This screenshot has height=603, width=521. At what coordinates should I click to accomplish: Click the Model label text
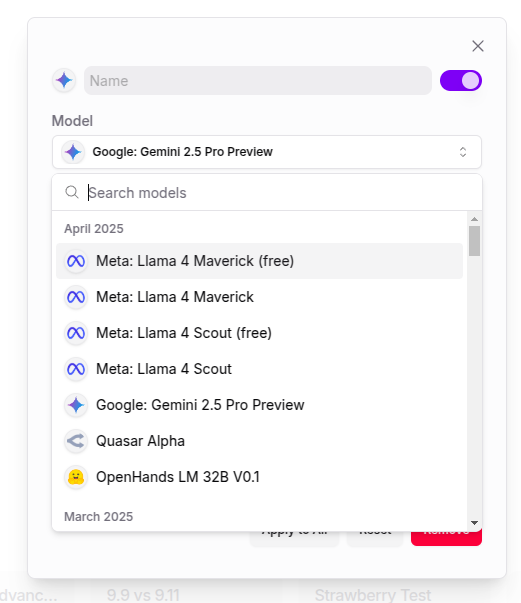tap(72, 121)
